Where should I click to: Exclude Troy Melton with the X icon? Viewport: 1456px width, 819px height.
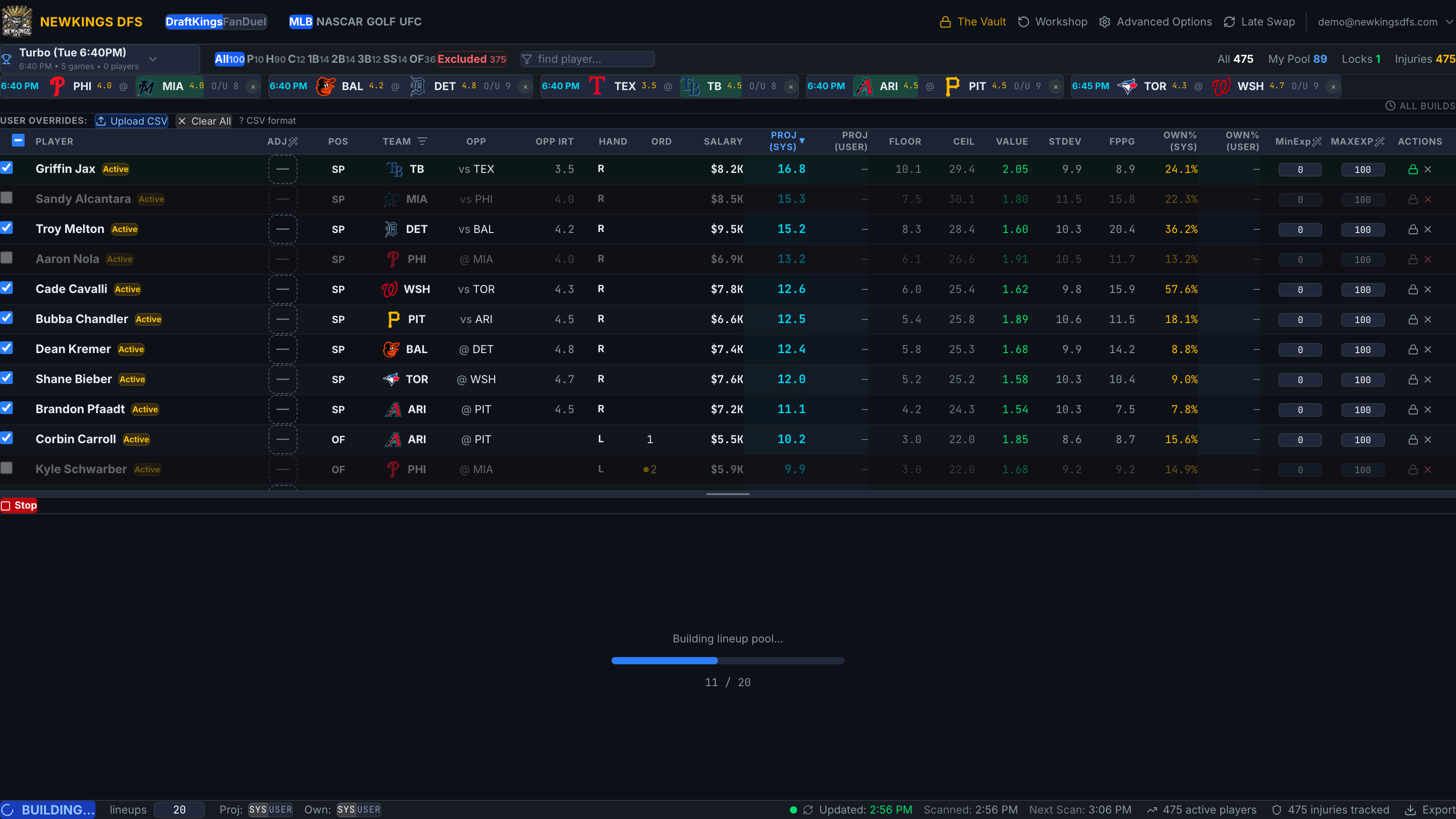(x=1428, y=229)
